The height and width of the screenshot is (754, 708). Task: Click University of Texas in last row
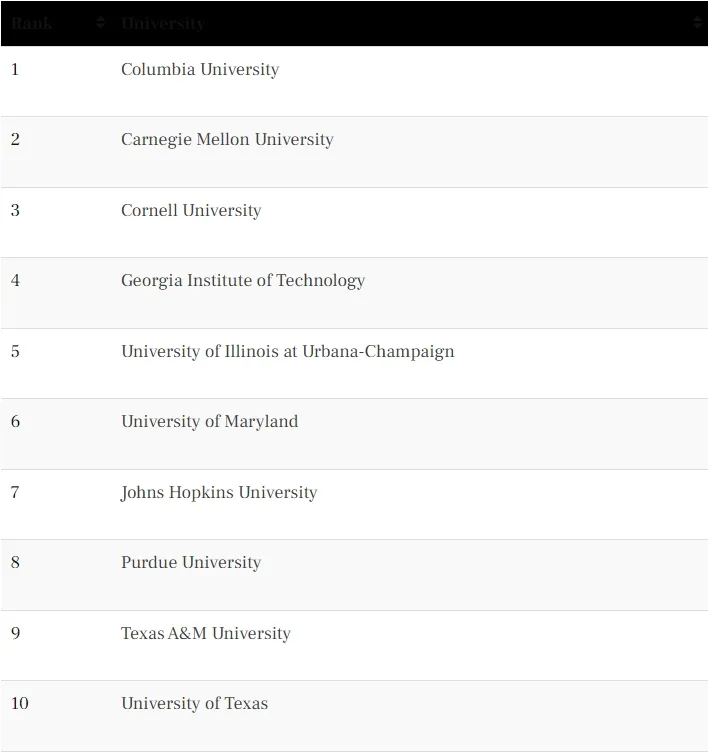pos(194,703)
